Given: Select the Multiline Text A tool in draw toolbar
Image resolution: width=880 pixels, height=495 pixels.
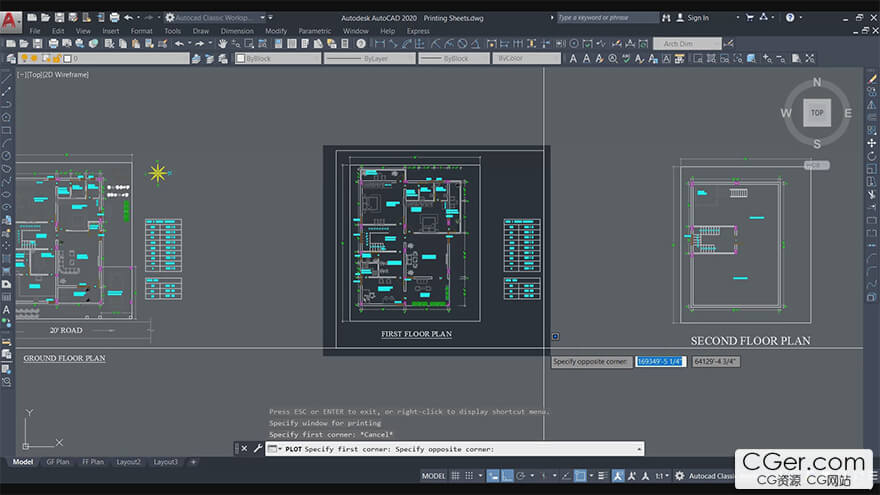Looking at the screenshot, I should [x=7, y=310].
